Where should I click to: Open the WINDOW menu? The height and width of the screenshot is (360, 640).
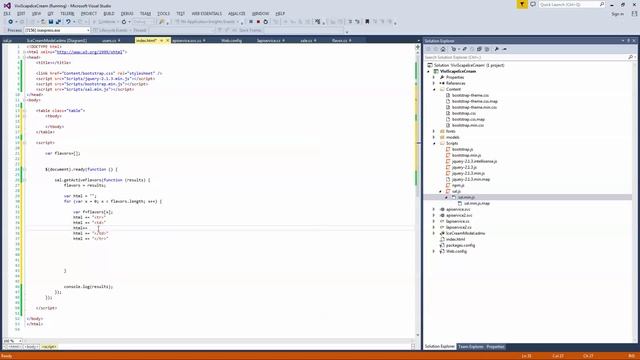pos(260,13)
